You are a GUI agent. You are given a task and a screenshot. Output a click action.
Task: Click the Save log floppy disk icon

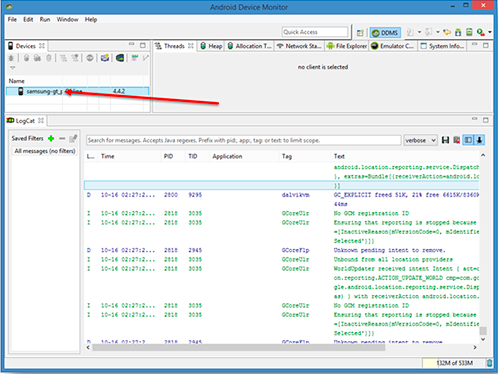click(445, 140)
